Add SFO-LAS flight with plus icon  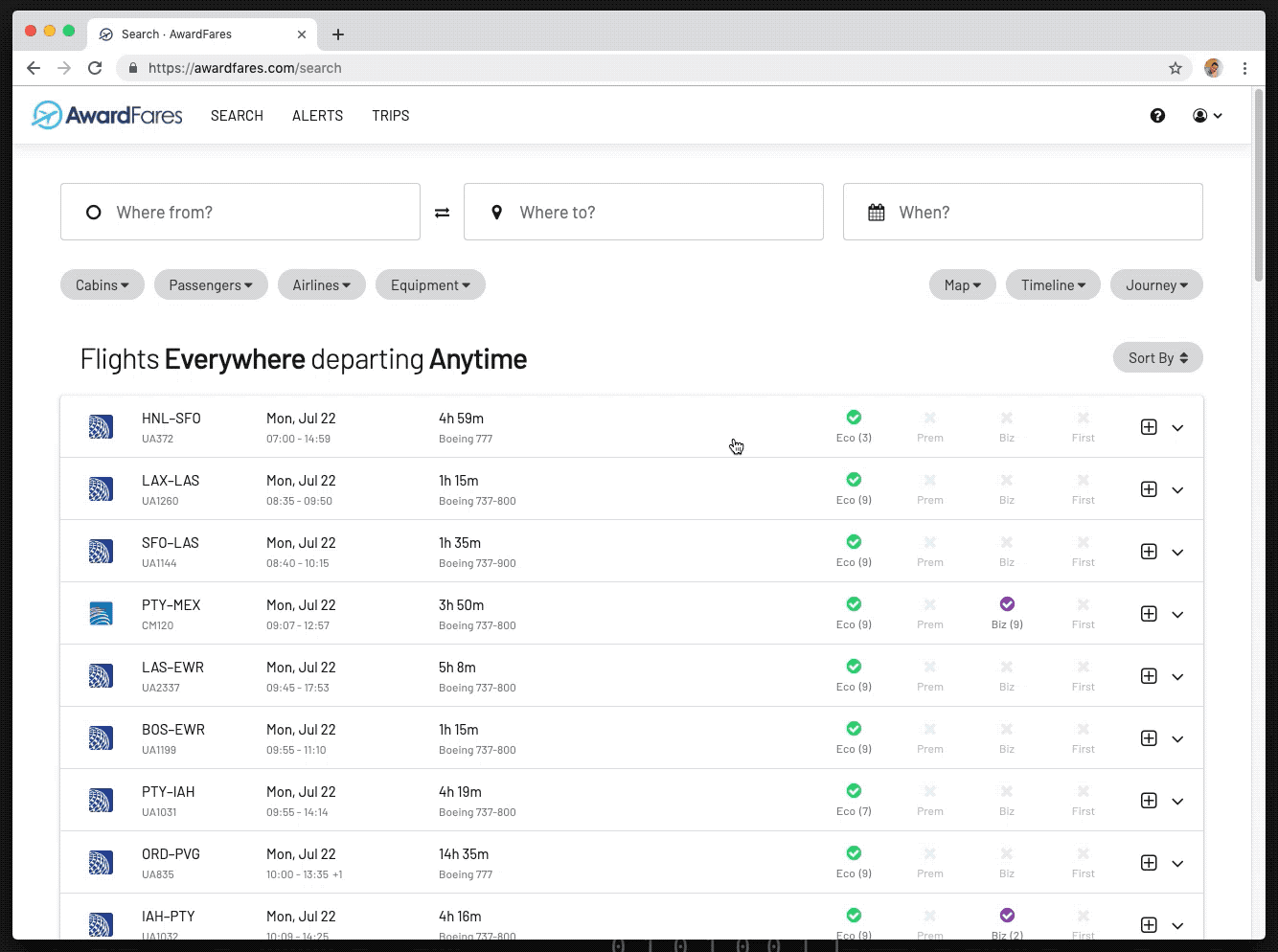(x=1149, y=552)
